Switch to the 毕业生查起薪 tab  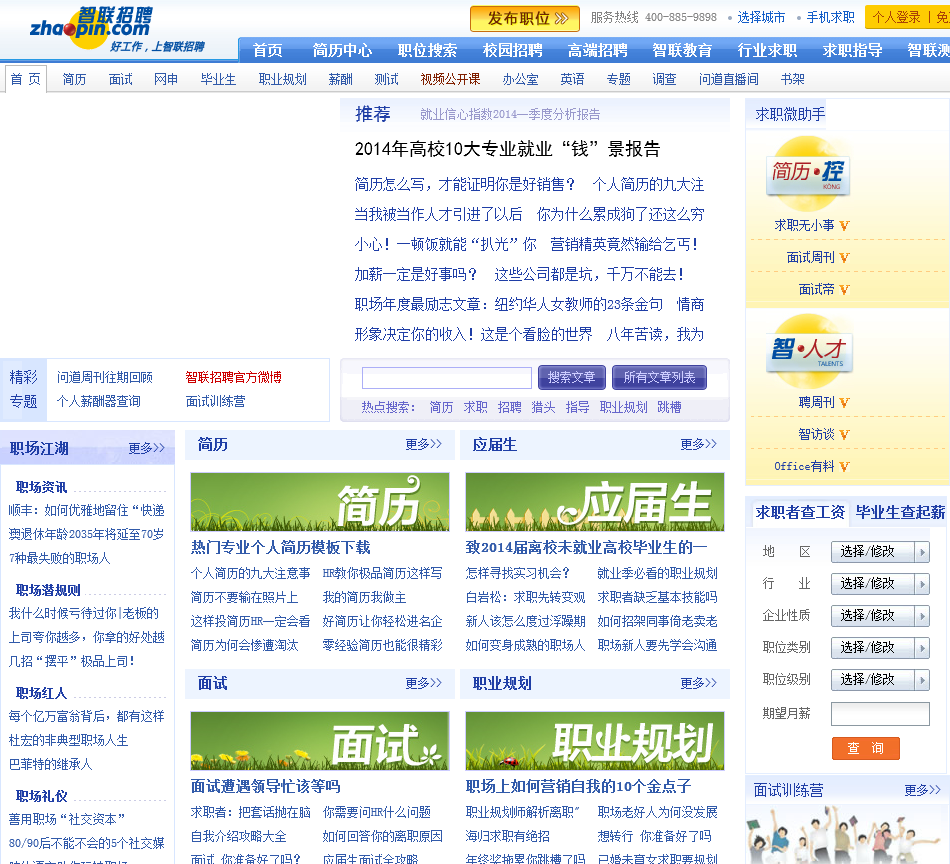900,513
